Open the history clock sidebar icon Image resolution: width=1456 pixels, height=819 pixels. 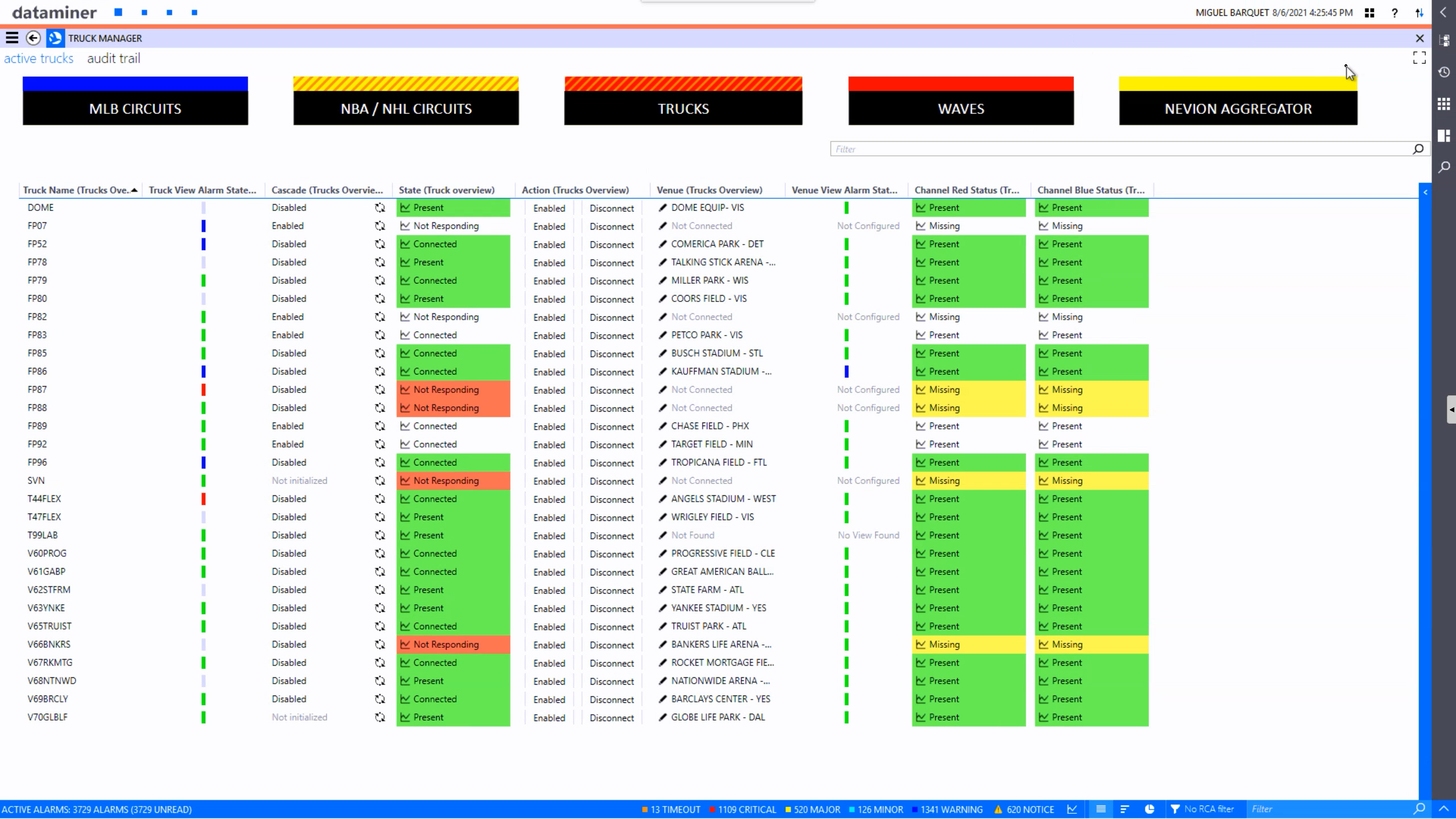(1444, 72)
